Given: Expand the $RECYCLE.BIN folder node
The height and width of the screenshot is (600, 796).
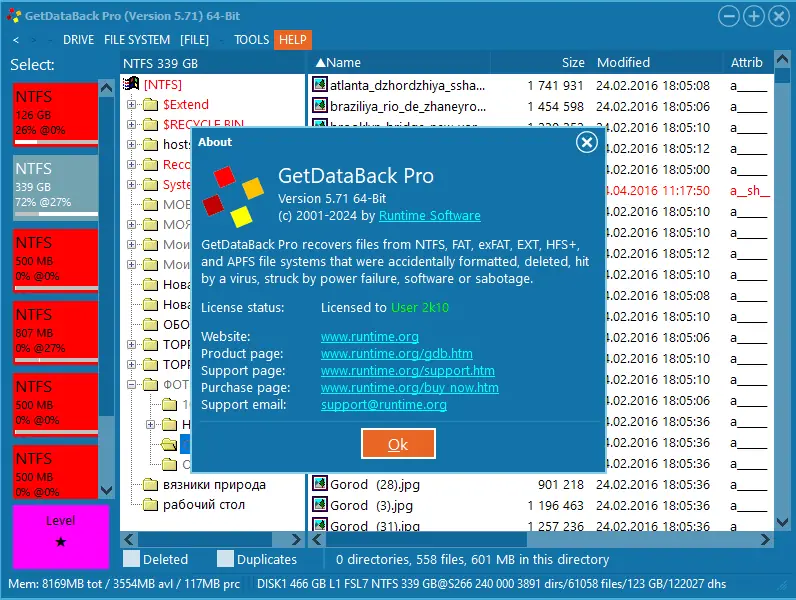Looking at the screenshot, I should pyautogui.click(x=131, y=124).
